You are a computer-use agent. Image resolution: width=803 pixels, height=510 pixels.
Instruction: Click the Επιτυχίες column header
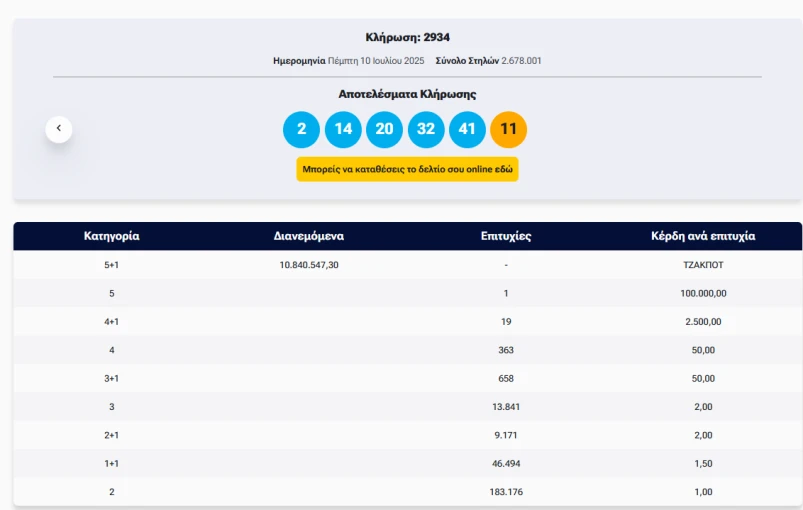(506, 236)
